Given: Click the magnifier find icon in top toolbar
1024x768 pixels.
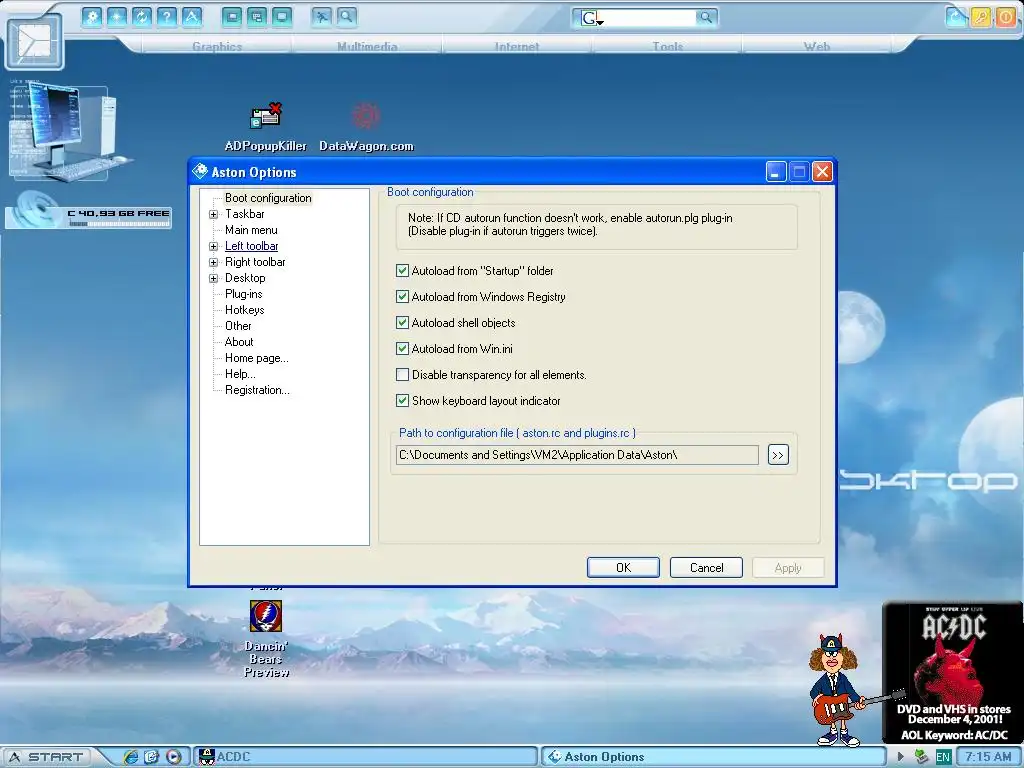Looking at the screenshot, I should pos(346,16).
